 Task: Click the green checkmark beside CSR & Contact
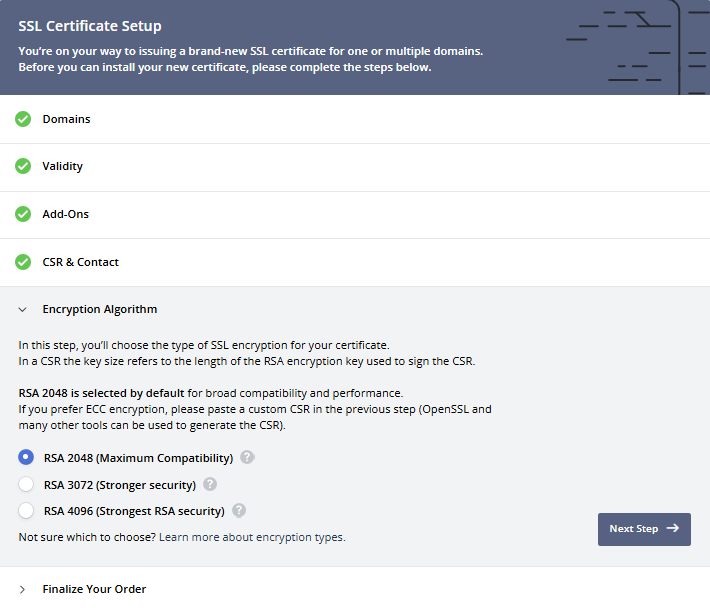(23, 262)
